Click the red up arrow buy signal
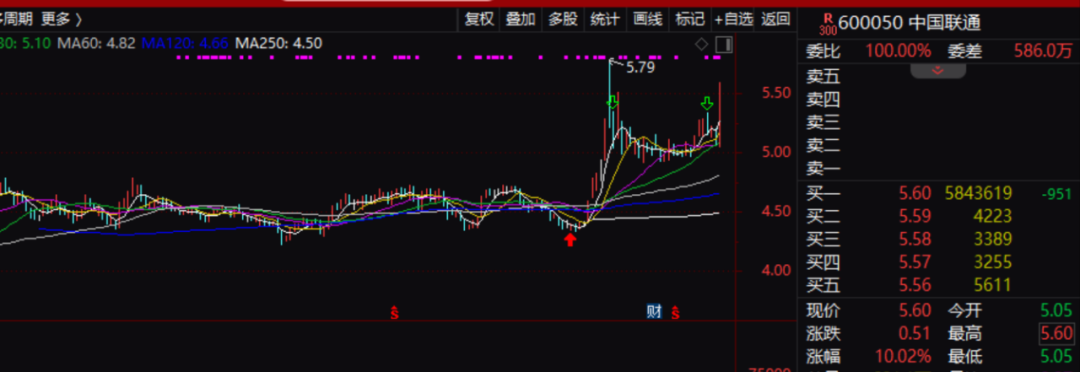Screen dimensions: 1080x372 click(x=570, y=239)
